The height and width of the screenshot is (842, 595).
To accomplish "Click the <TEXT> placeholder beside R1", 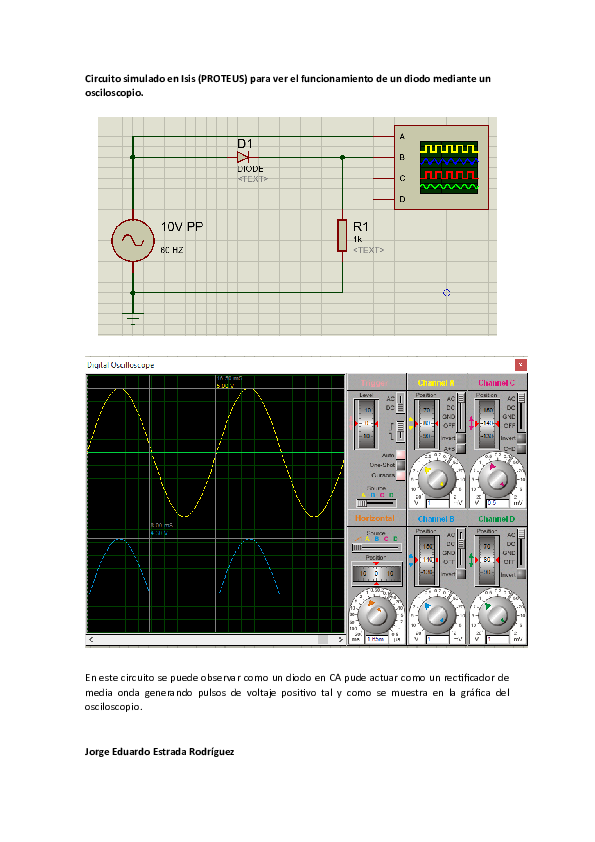I will [368, 250].
